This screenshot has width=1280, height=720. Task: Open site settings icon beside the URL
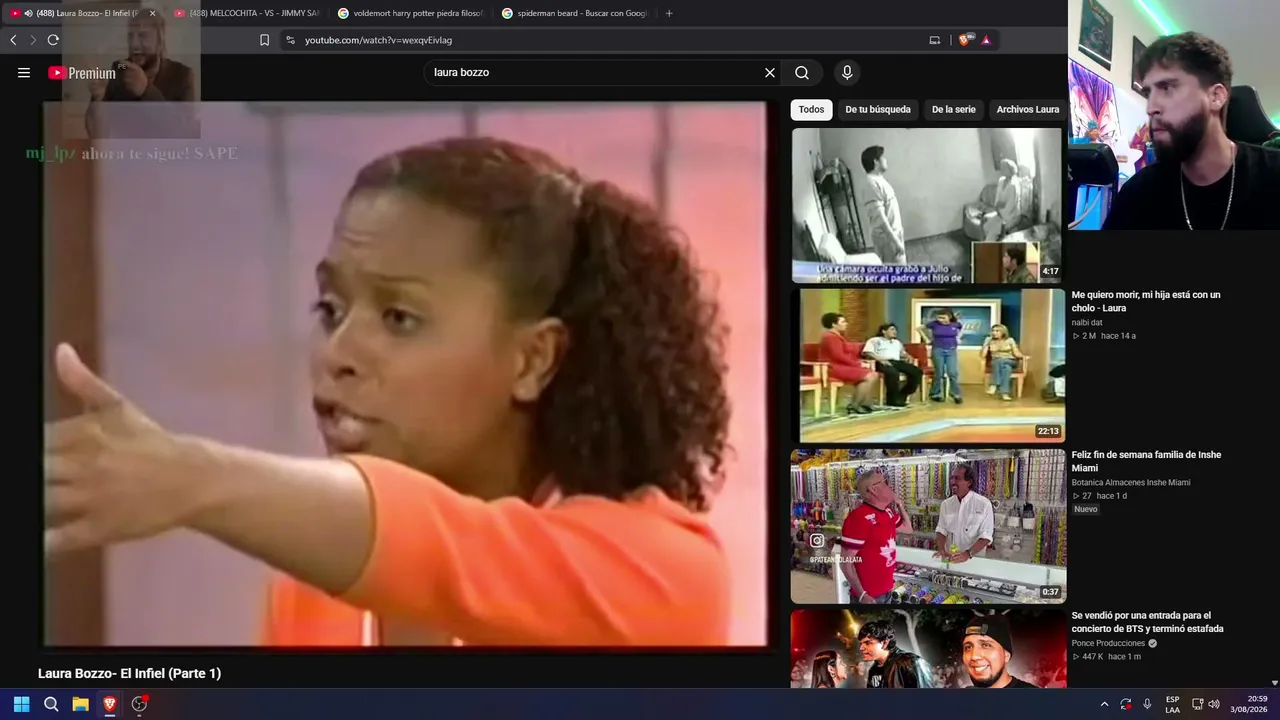(290, 40)
